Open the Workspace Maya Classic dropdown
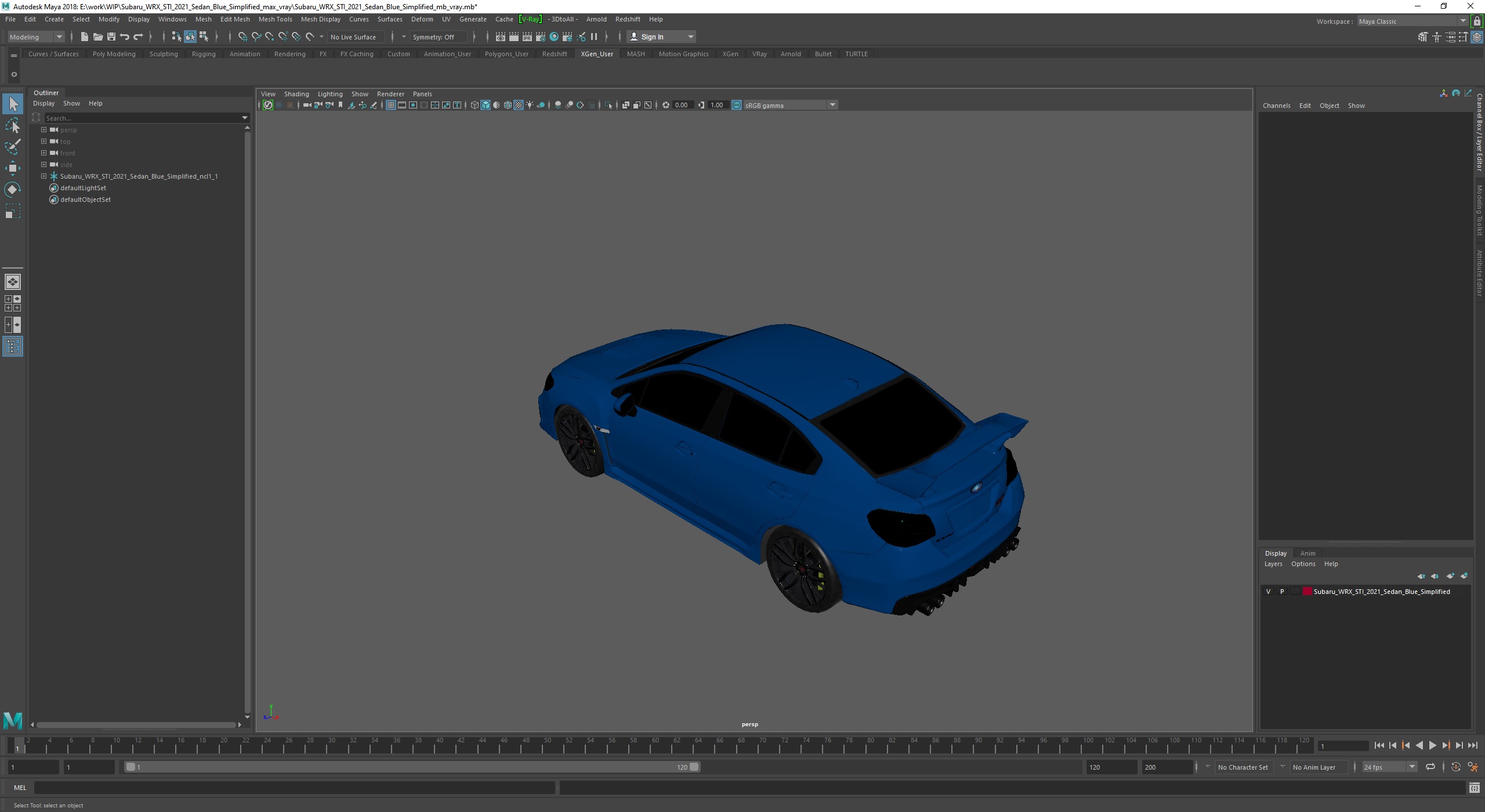1485x812 pixels. [x=1412, y=21]
